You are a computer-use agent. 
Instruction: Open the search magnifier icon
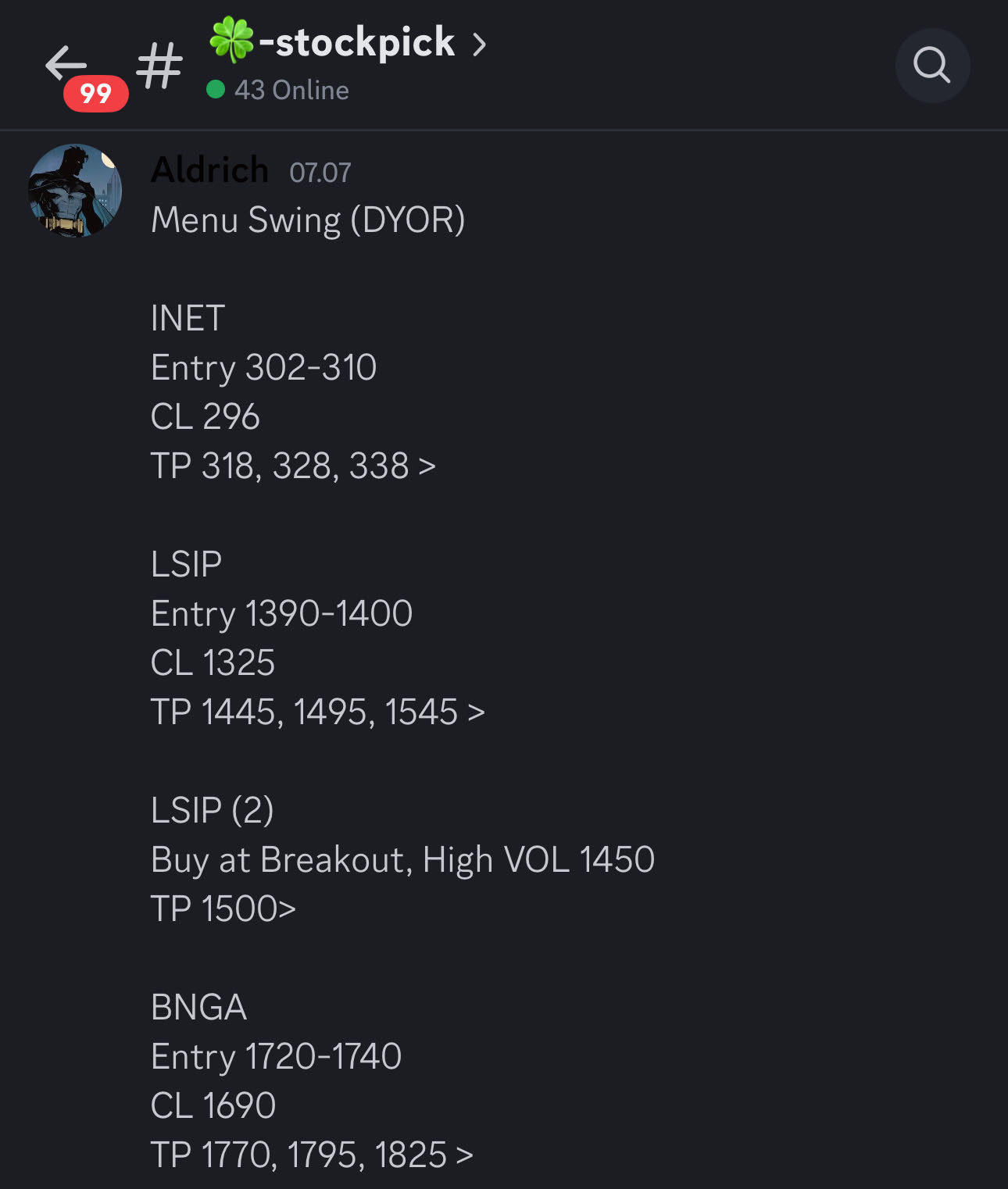coord(932,66)
